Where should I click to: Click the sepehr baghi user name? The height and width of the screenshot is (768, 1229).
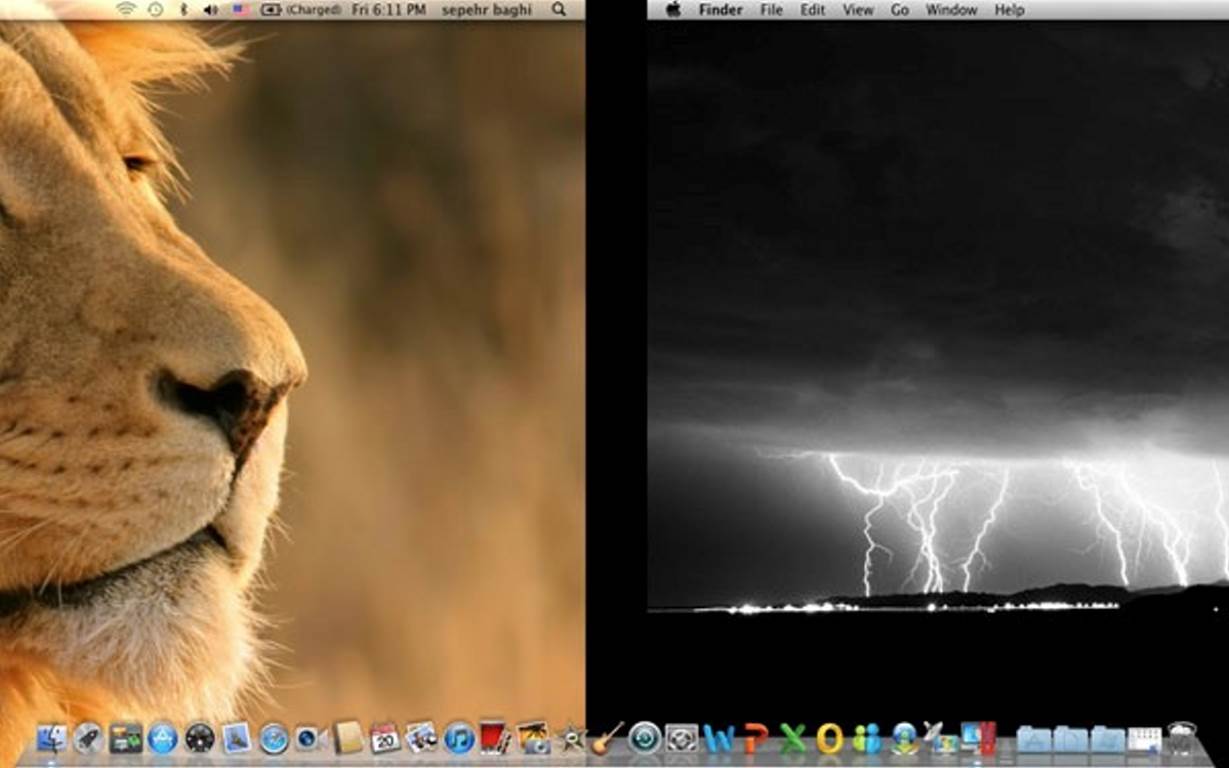pos(488,9)
